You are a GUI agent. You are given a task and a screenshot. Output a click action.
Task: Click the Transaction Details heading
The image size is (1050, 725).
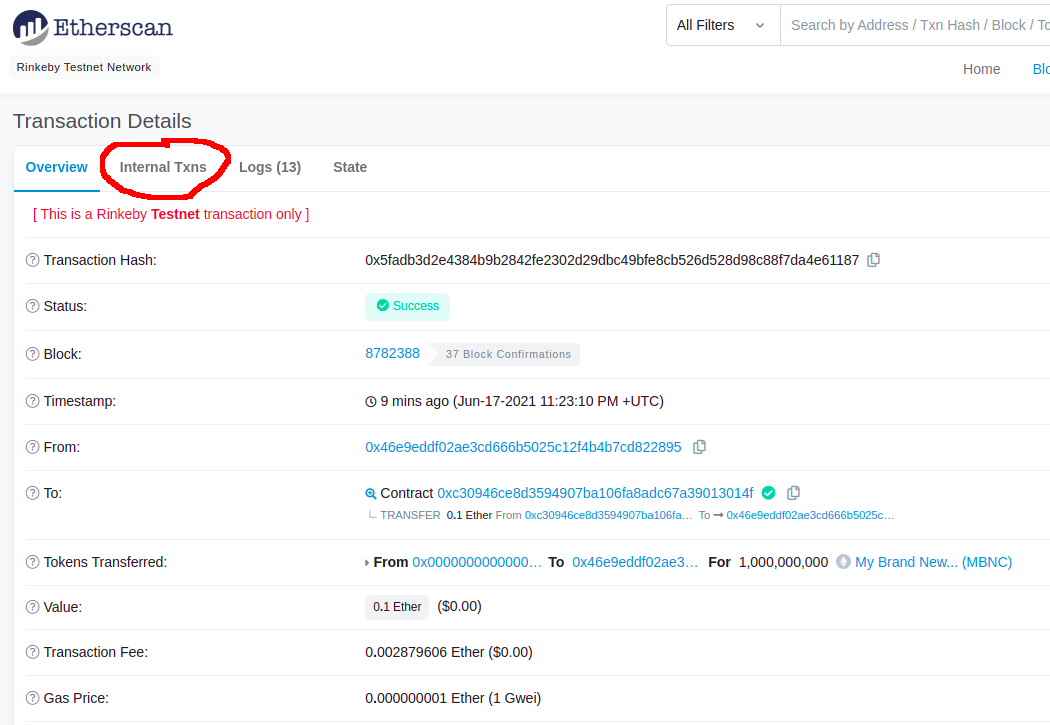[102, 121]
